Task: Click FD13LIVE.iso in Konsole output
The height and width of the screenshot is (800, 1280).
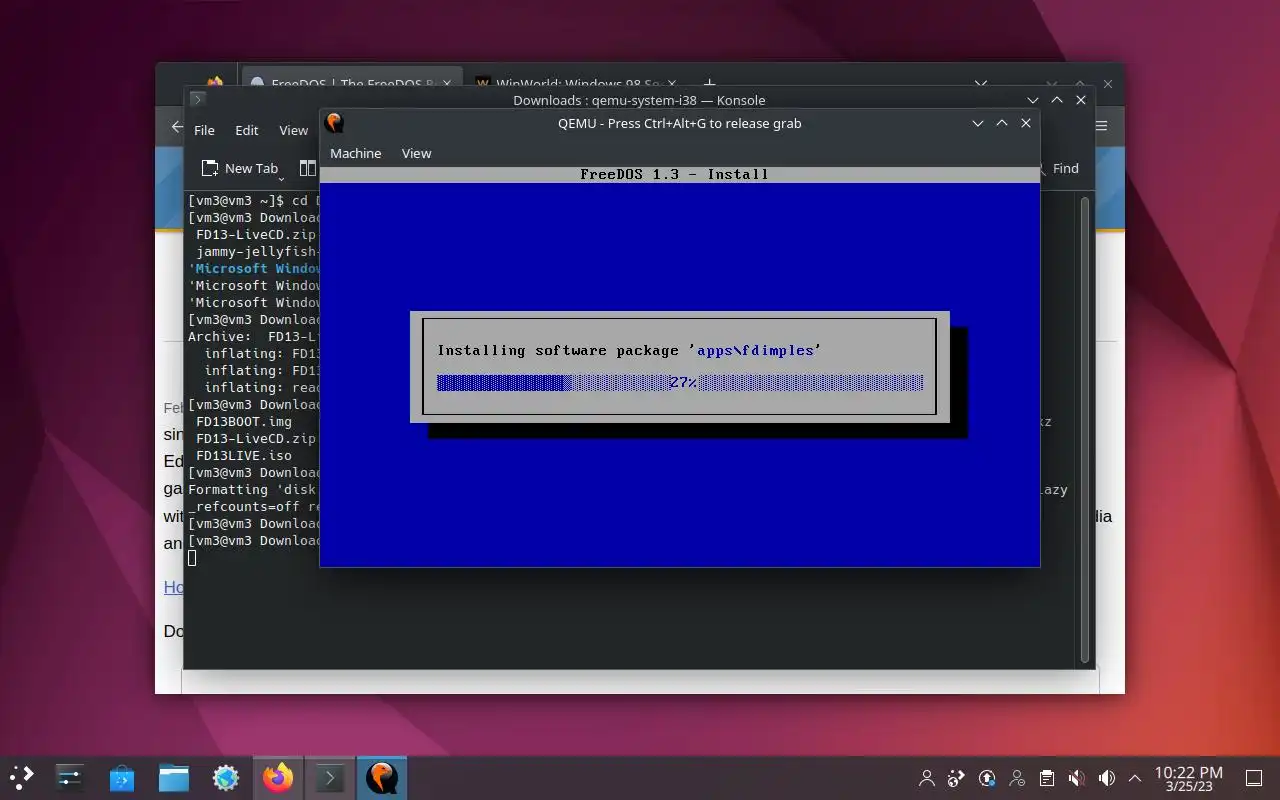Action: [x=244, y=455]
